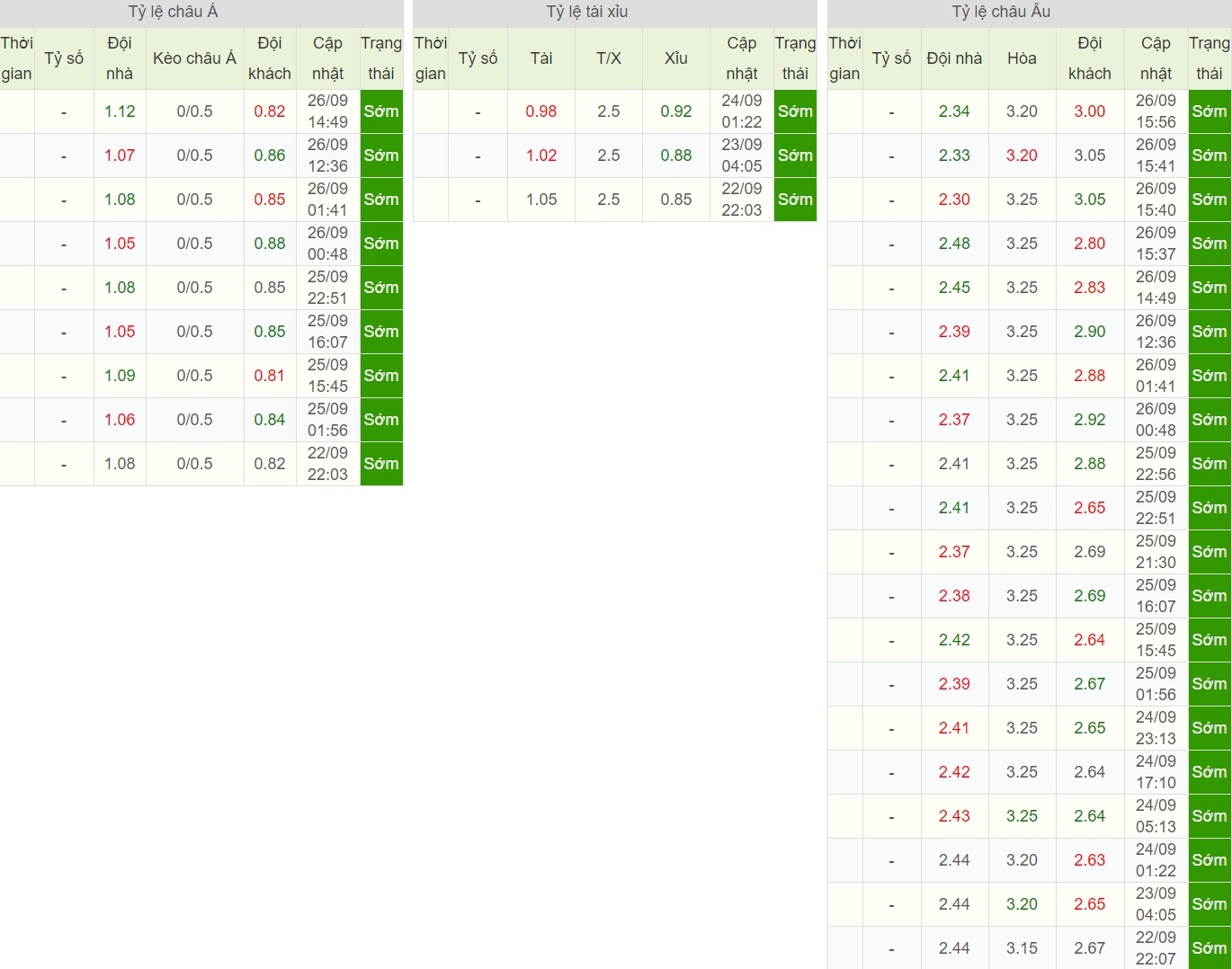
Task: Click "Sớm" status in the 24/09 17:10 row
Action: [x=1210, y=772]
